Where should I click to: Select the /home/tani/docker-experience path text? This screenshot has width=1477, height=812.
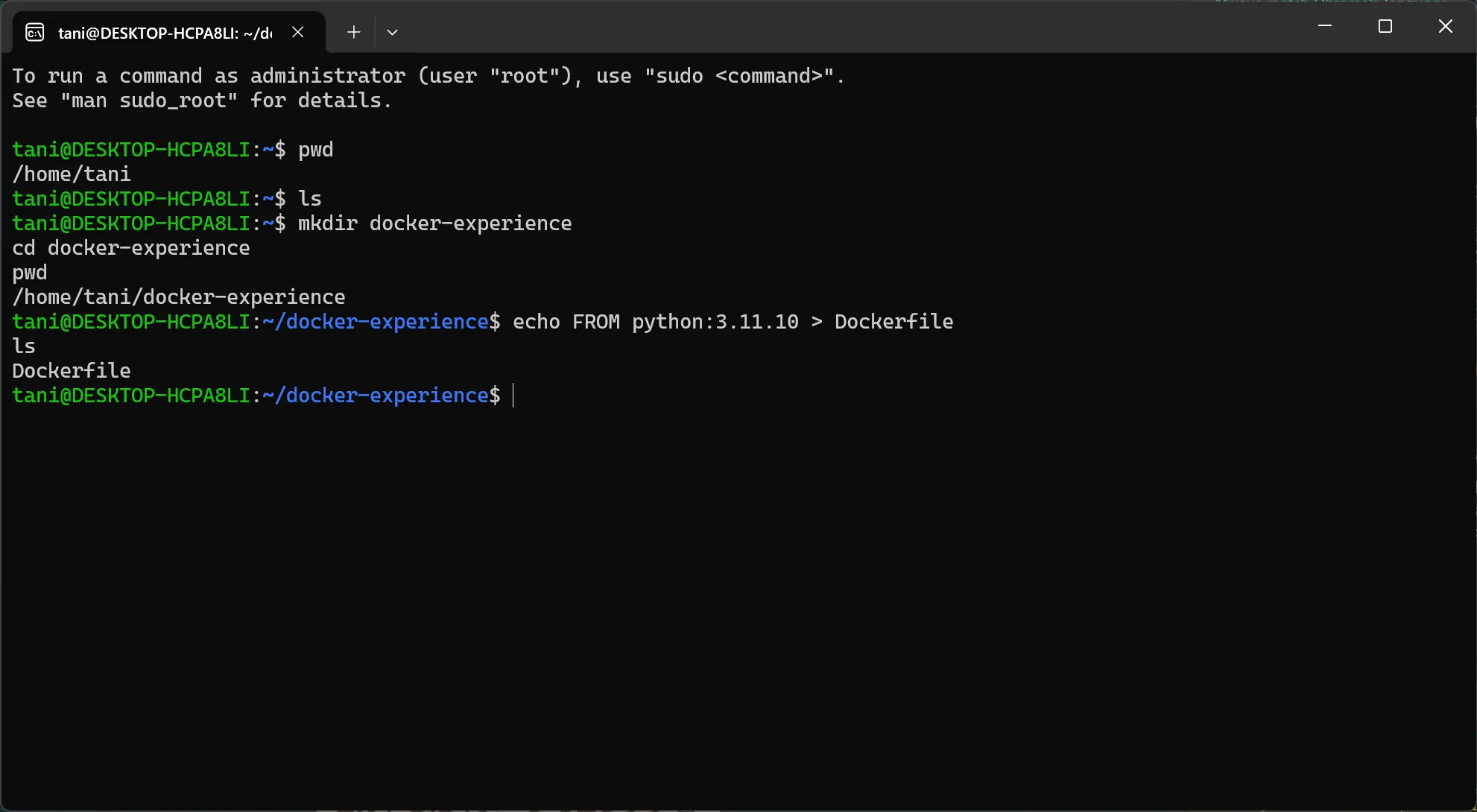pyautogui.click(x=179, y=296)
